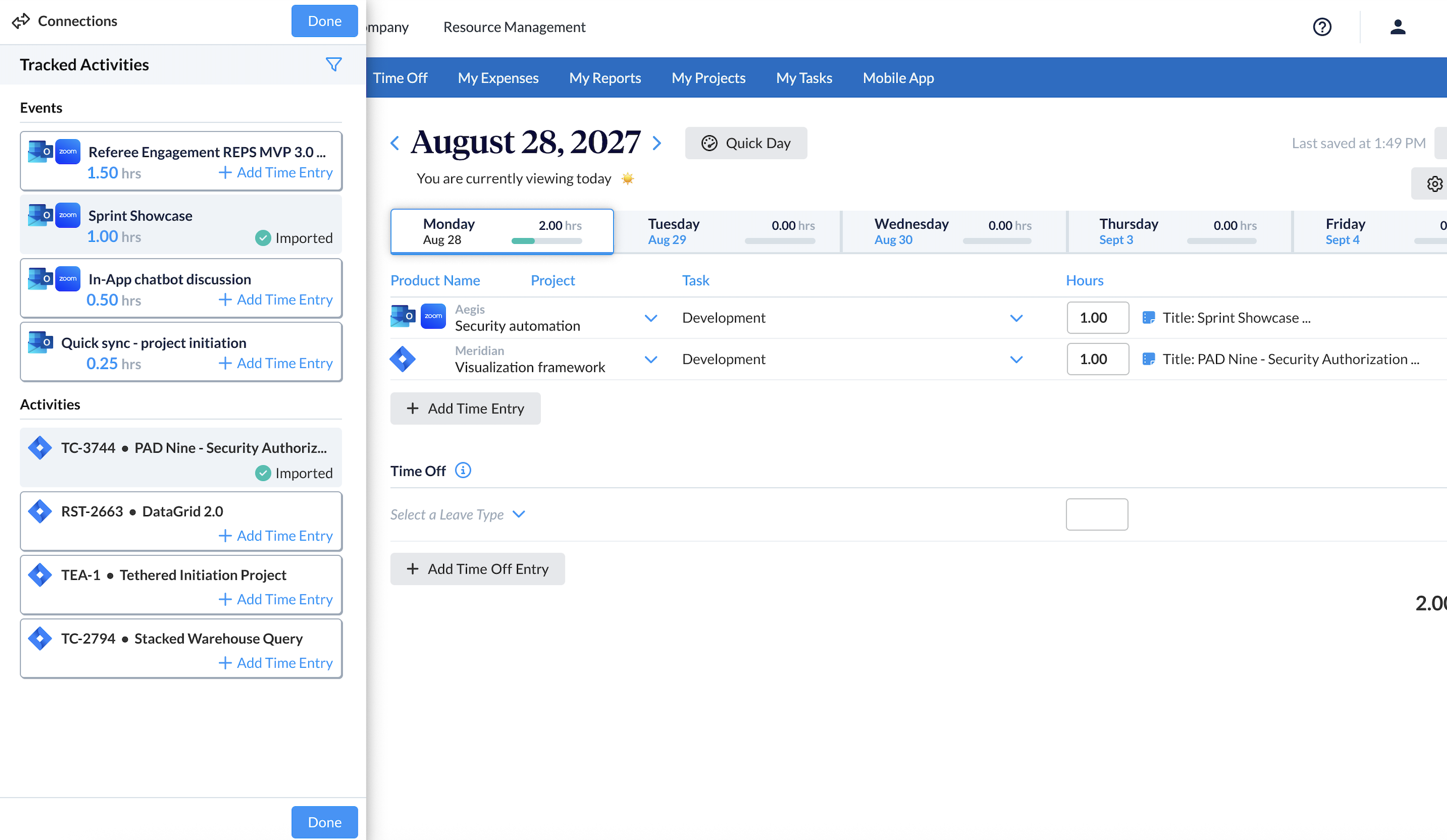Click Imported checkmark on TC-3744 activity

click(x=263, y=473)
